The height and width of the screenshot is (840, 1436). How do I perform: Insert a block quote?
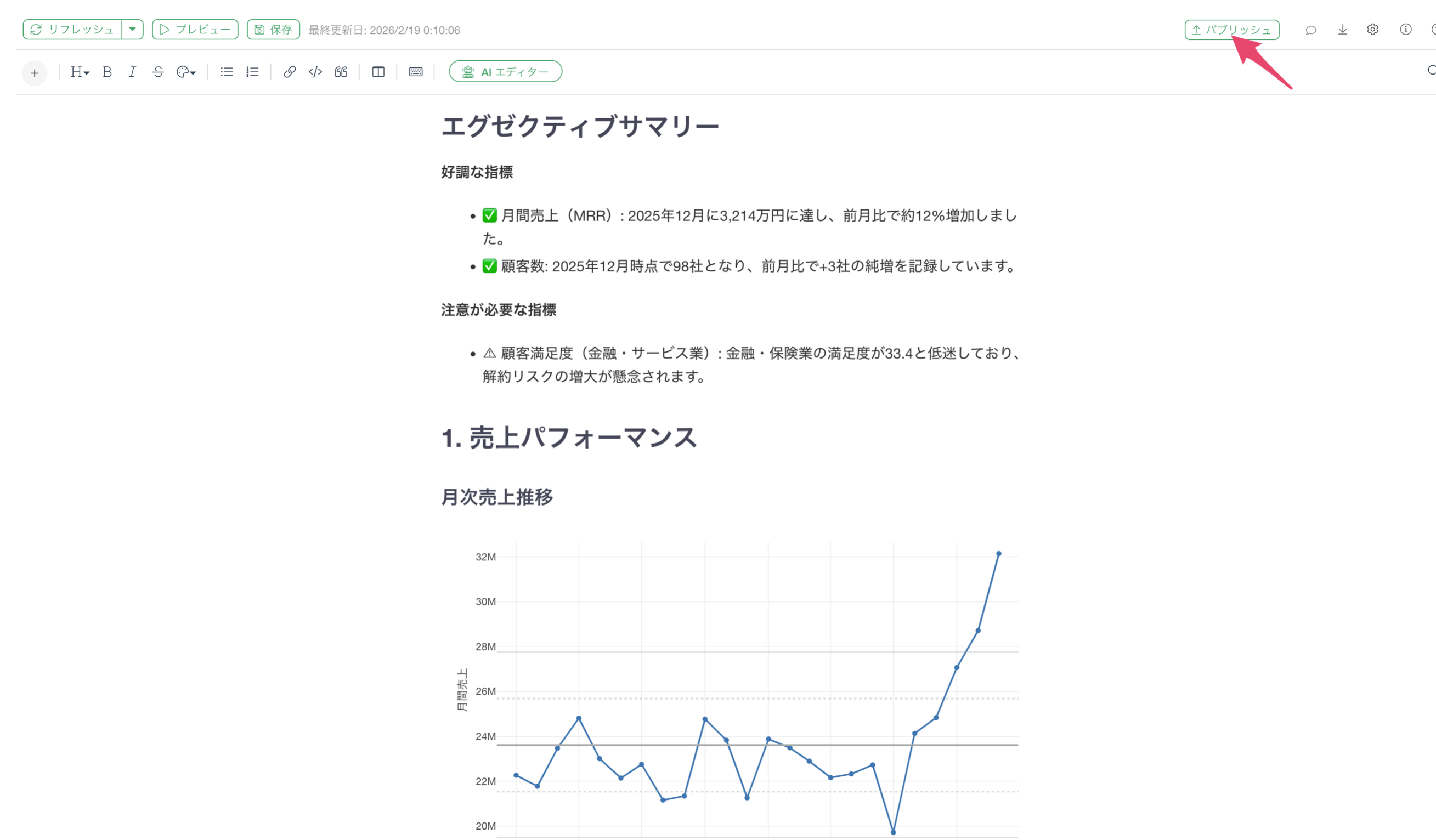click(341, 72)
